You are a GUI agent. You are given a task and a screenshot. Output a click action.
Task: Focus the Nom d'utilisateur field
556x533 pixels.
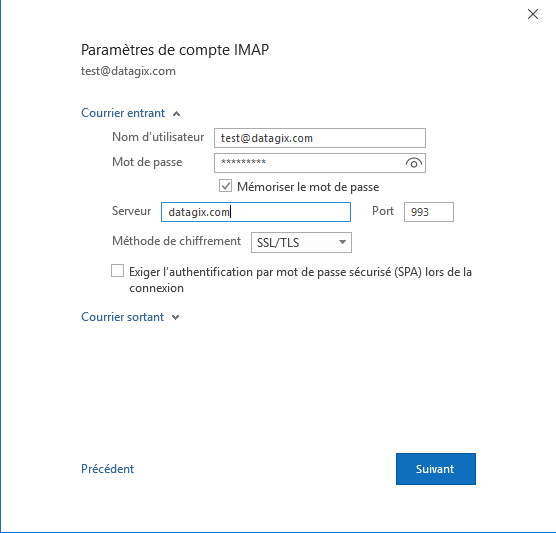(320, 138)
